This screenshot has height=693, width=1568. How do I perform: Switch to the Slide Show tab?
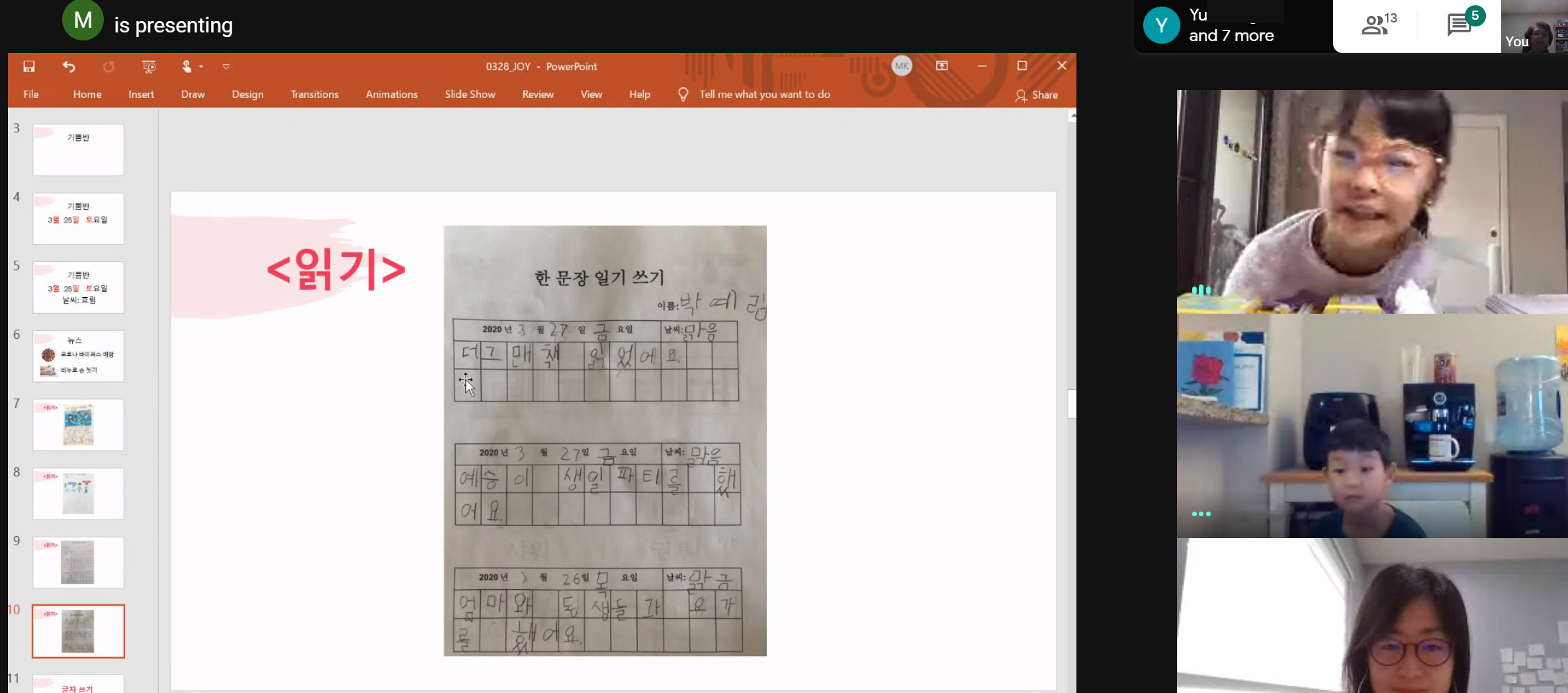click(x=470, y=95)
